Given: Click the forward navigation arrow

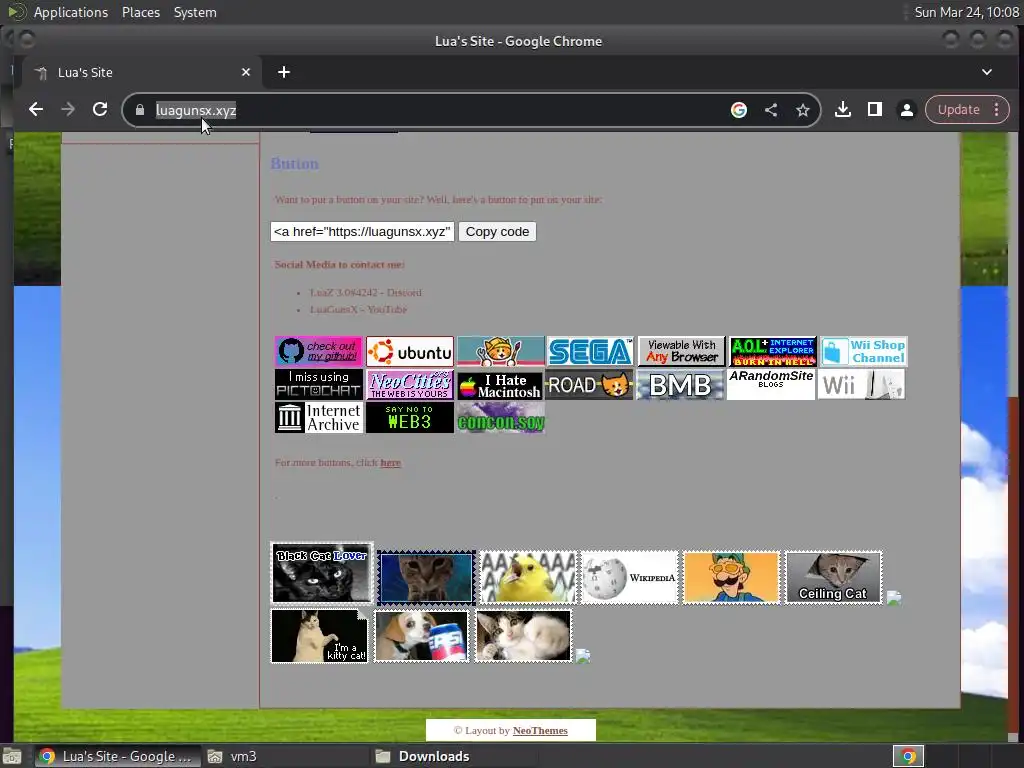Looking at the screenshot, I should pyautogui.click(x=68, y=110).
